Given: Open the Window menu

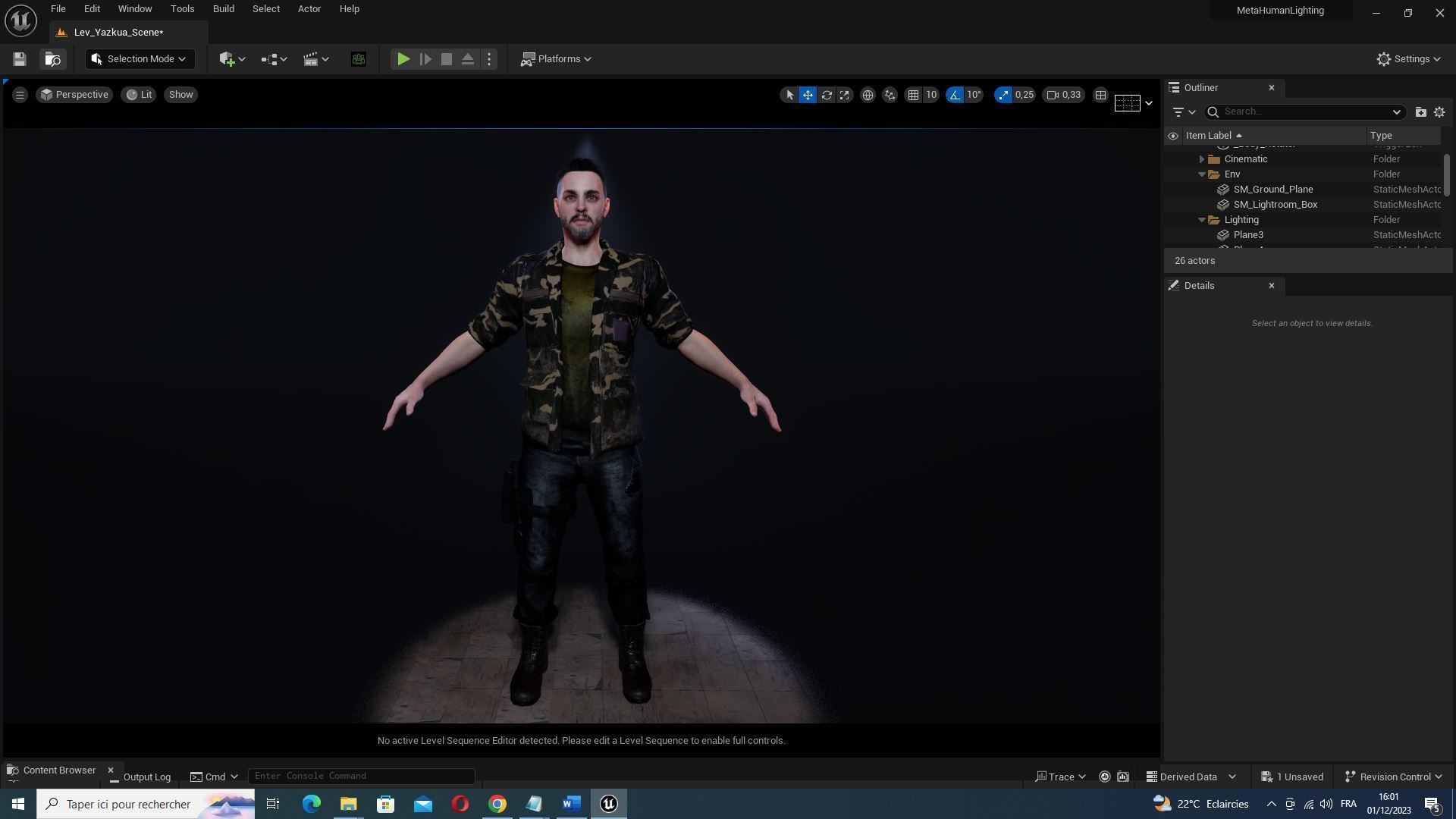Looking at the screenshot, I should point(135,9).
